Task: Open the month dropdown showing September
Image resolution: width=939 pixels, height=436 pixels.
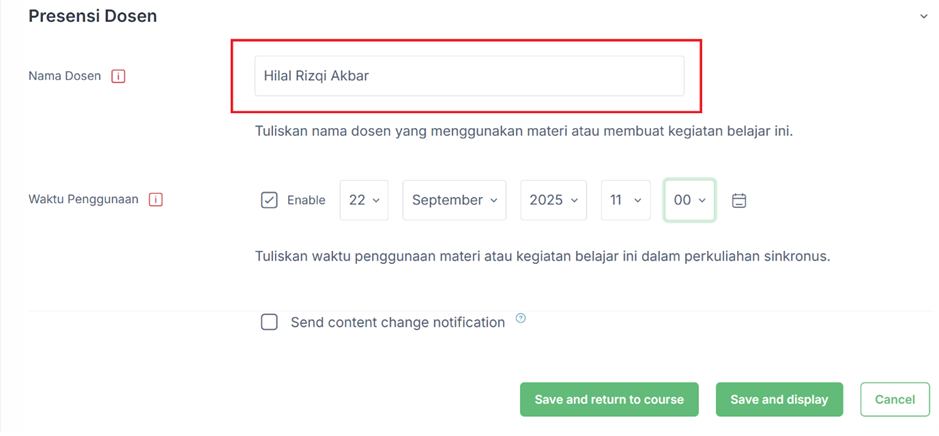Action: [x=454, y=200]
